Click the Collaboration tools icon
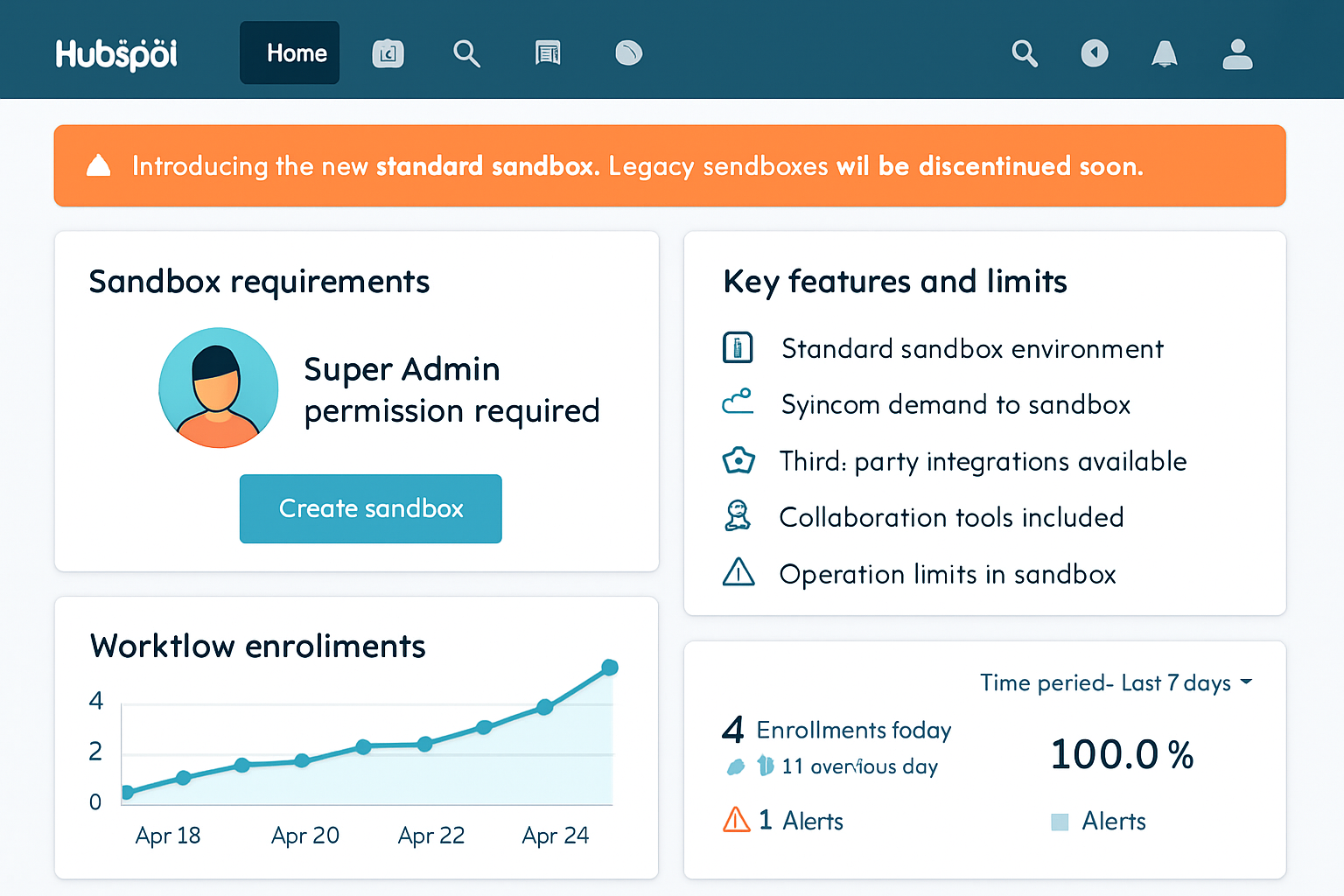This screenshot has width=1344, height=896. tap(738, 515)
